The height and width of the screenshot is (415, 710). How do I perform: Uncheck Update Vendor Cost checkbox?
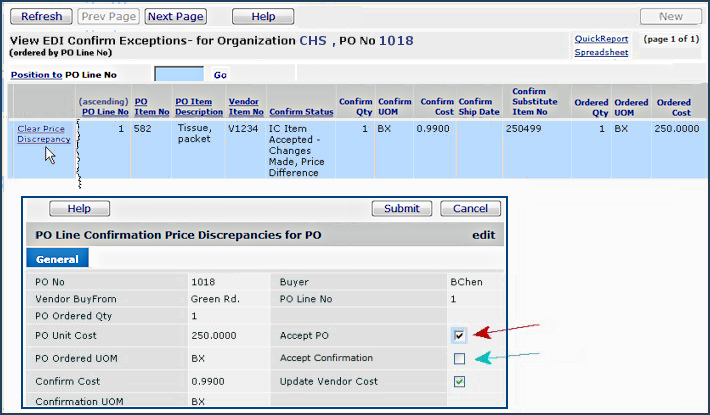[459, 381]
